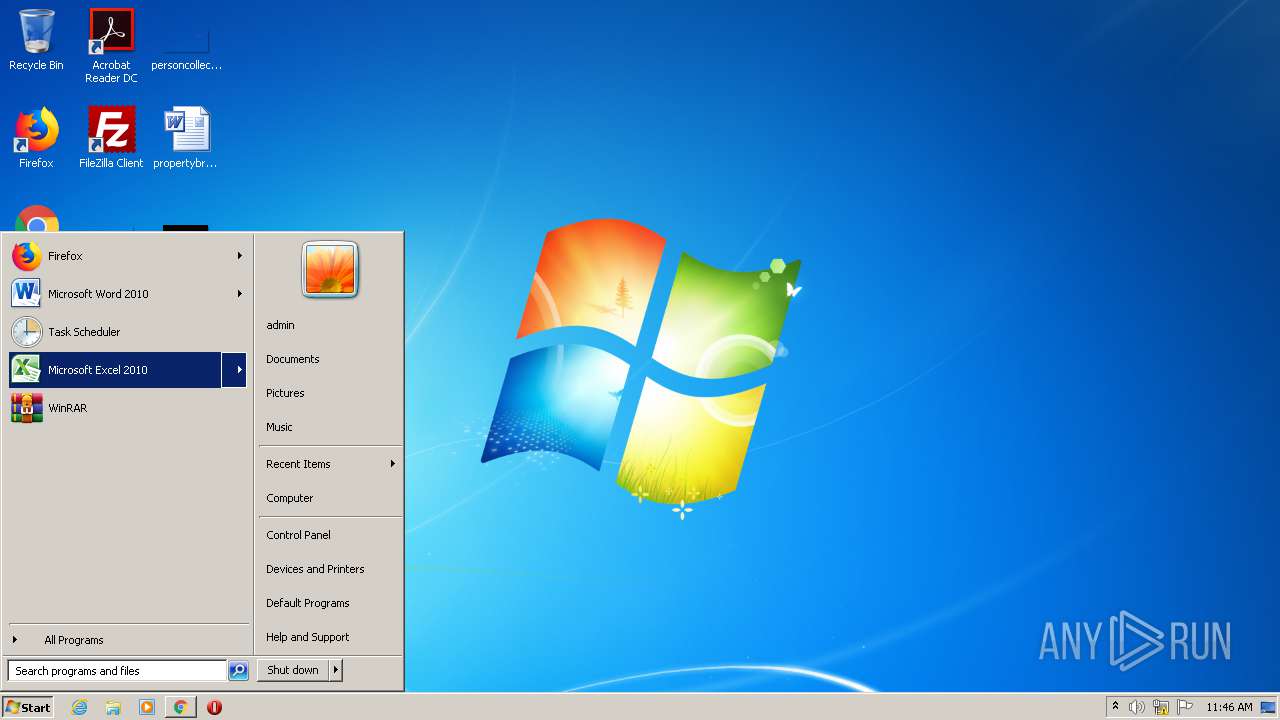Viewport: 1280px width, 720px height.
Task: Click the network status tray icon
Action: [x=1161, y=707]
